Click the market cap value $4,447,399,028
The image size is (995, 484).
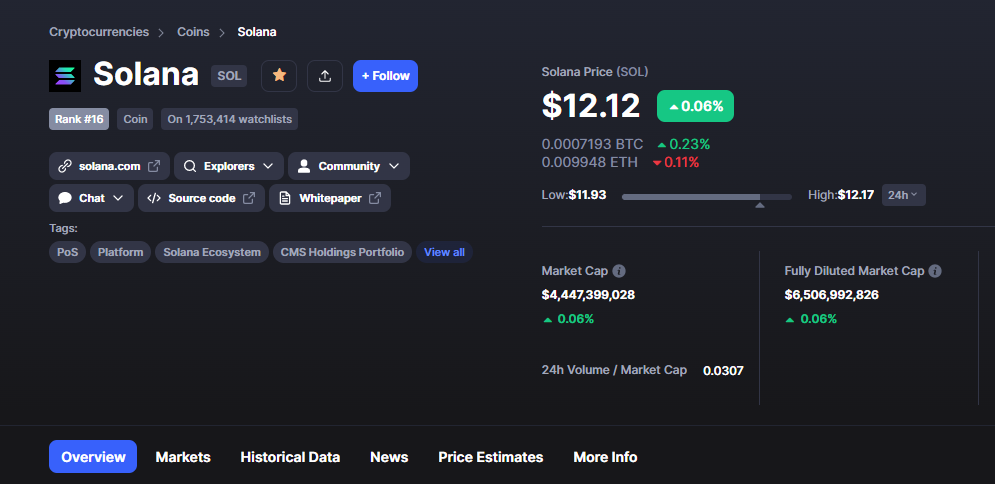click(x=588, y=295)
